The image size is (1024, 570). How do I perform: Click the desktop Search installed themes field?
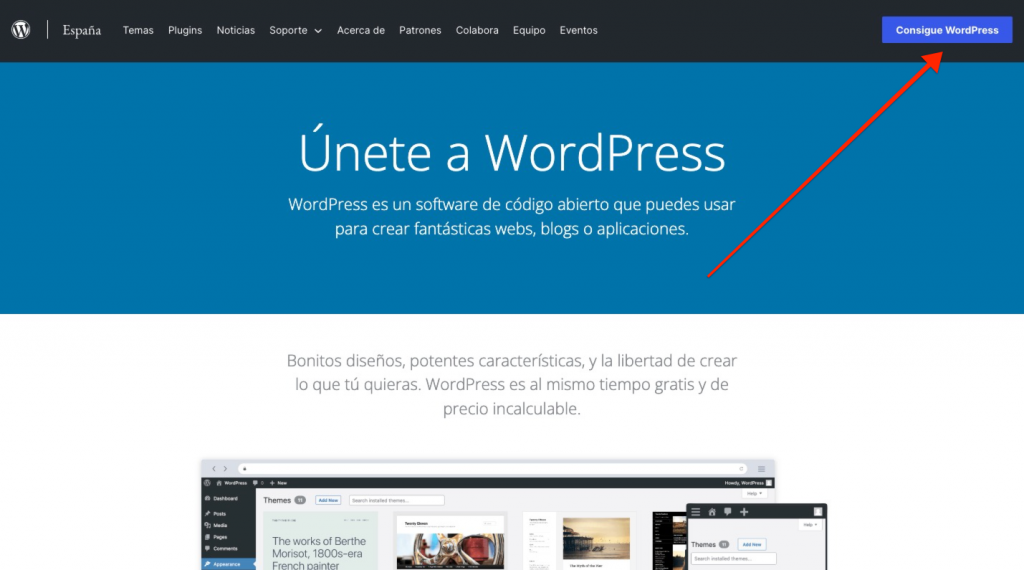click(x=396, y=500)
